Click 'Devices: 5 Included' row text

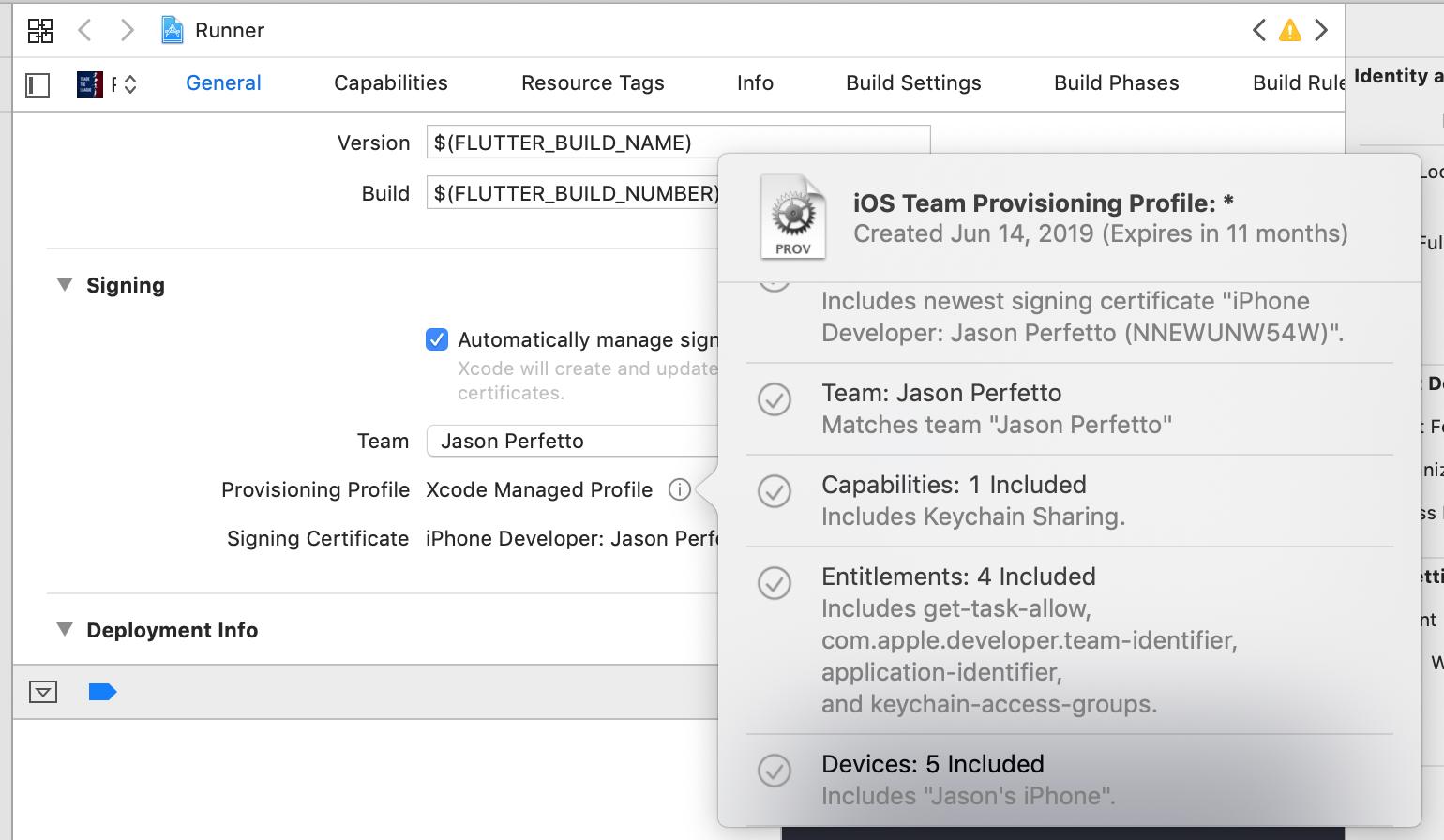click(933, 764)
